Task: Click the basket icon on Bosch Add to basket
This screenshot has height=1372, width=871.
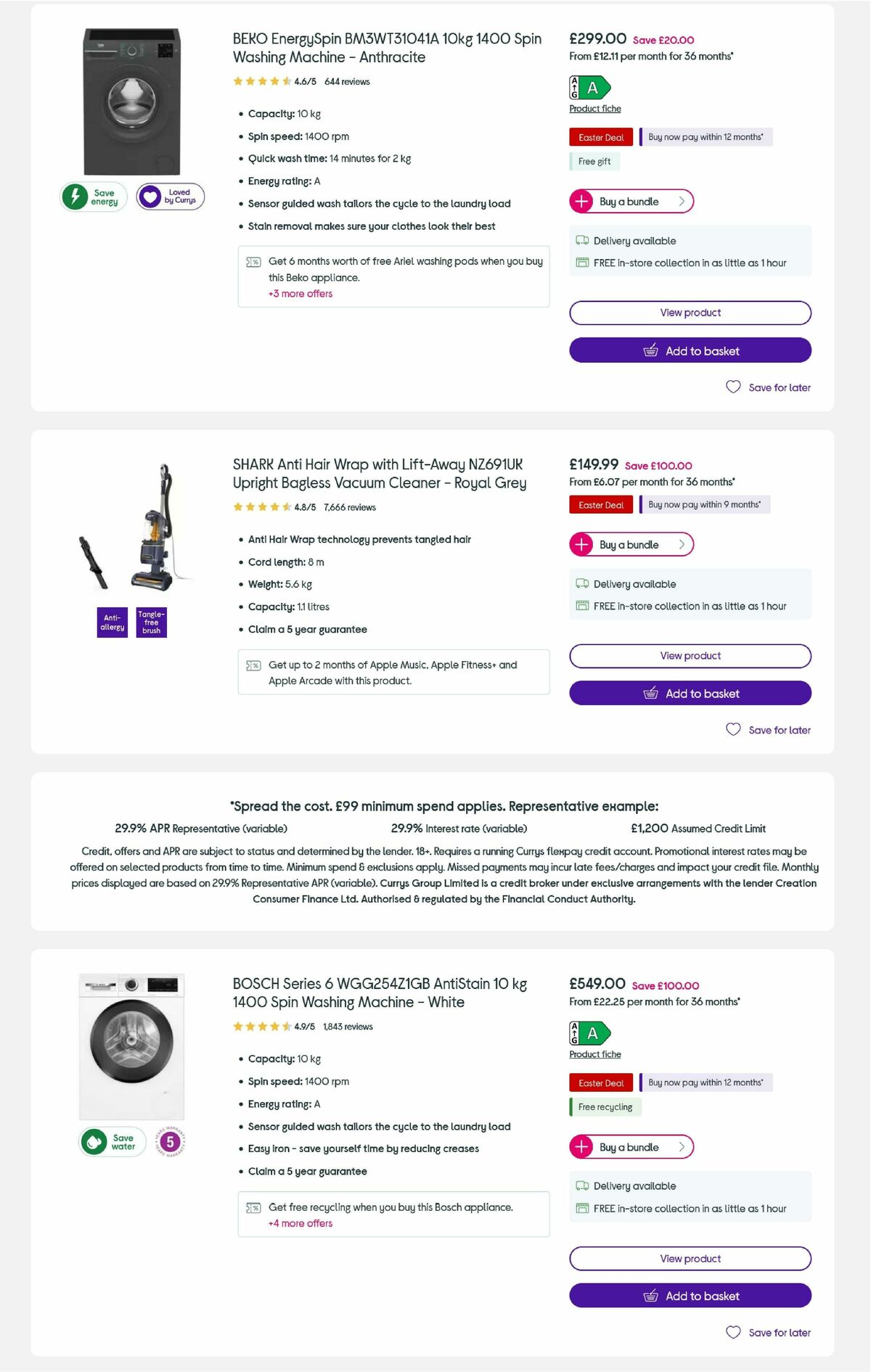Action: 653,1296
